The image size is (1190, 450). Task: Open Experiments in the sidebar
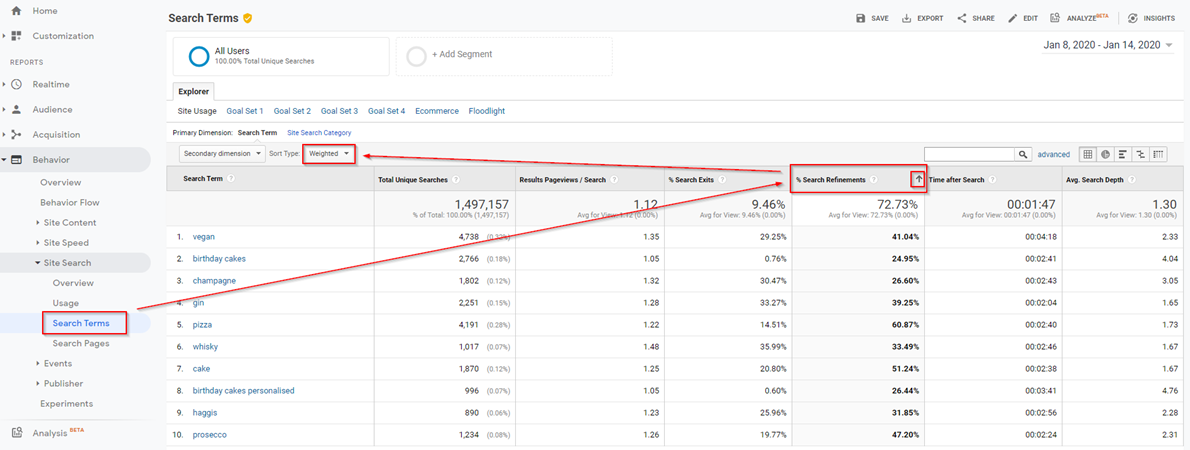67,404
